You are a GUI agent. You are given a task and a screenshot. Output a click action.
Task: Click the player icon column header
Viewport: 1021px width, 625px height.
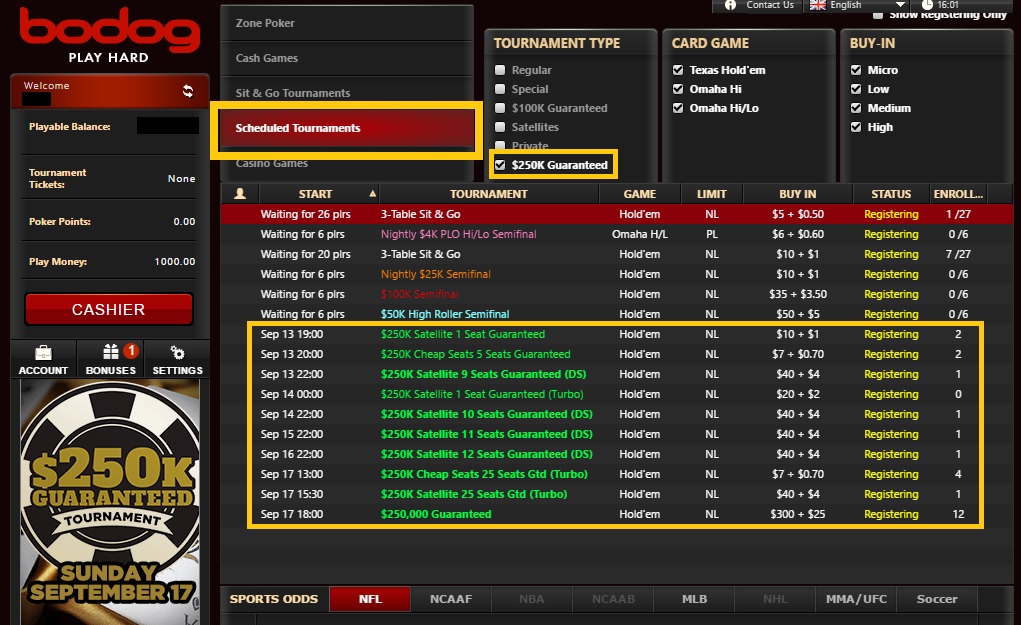pyautogui.click(x=240, y=193)
